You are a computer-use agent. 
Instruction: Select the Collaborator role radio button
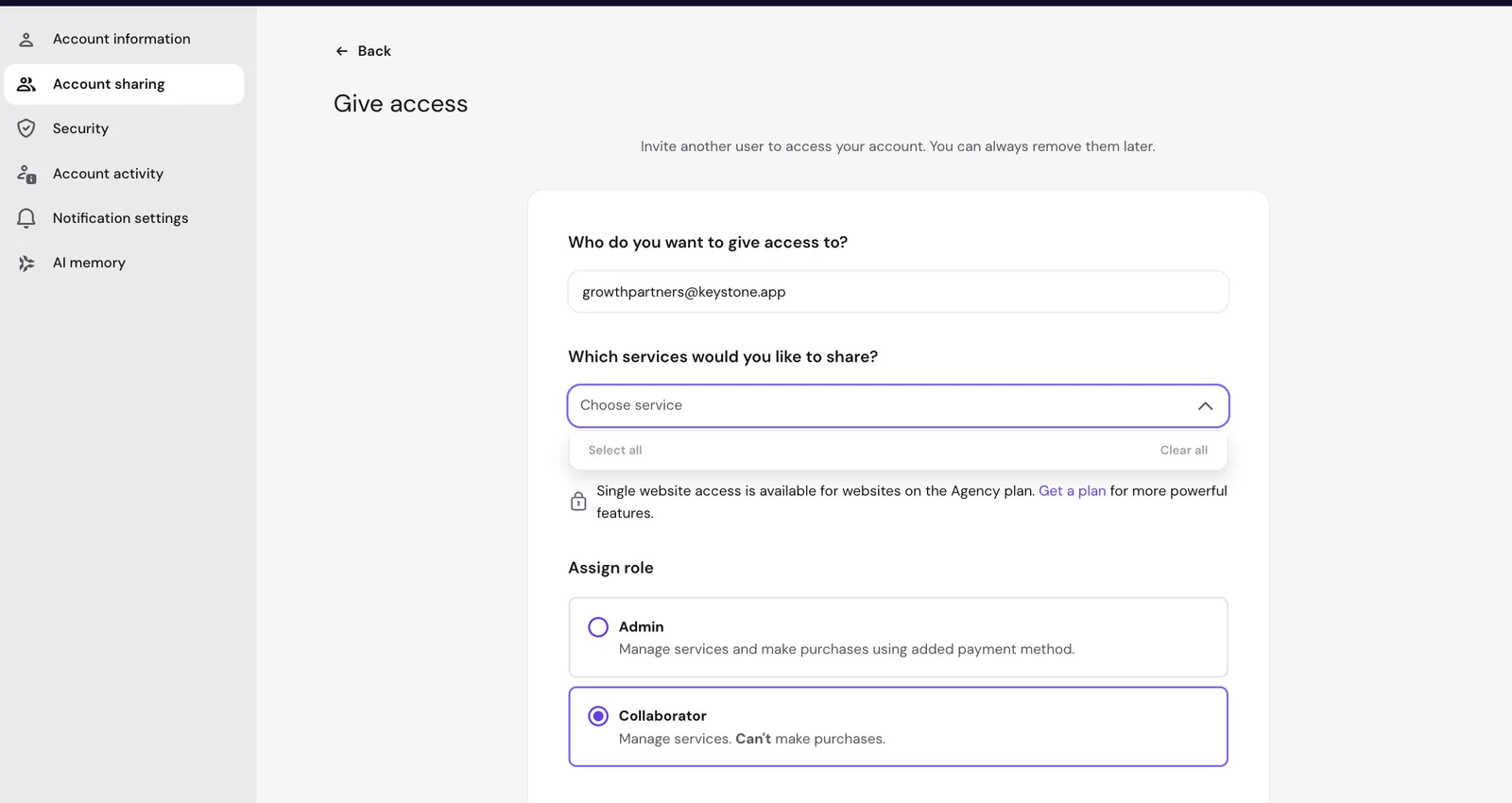pos(598,716)
